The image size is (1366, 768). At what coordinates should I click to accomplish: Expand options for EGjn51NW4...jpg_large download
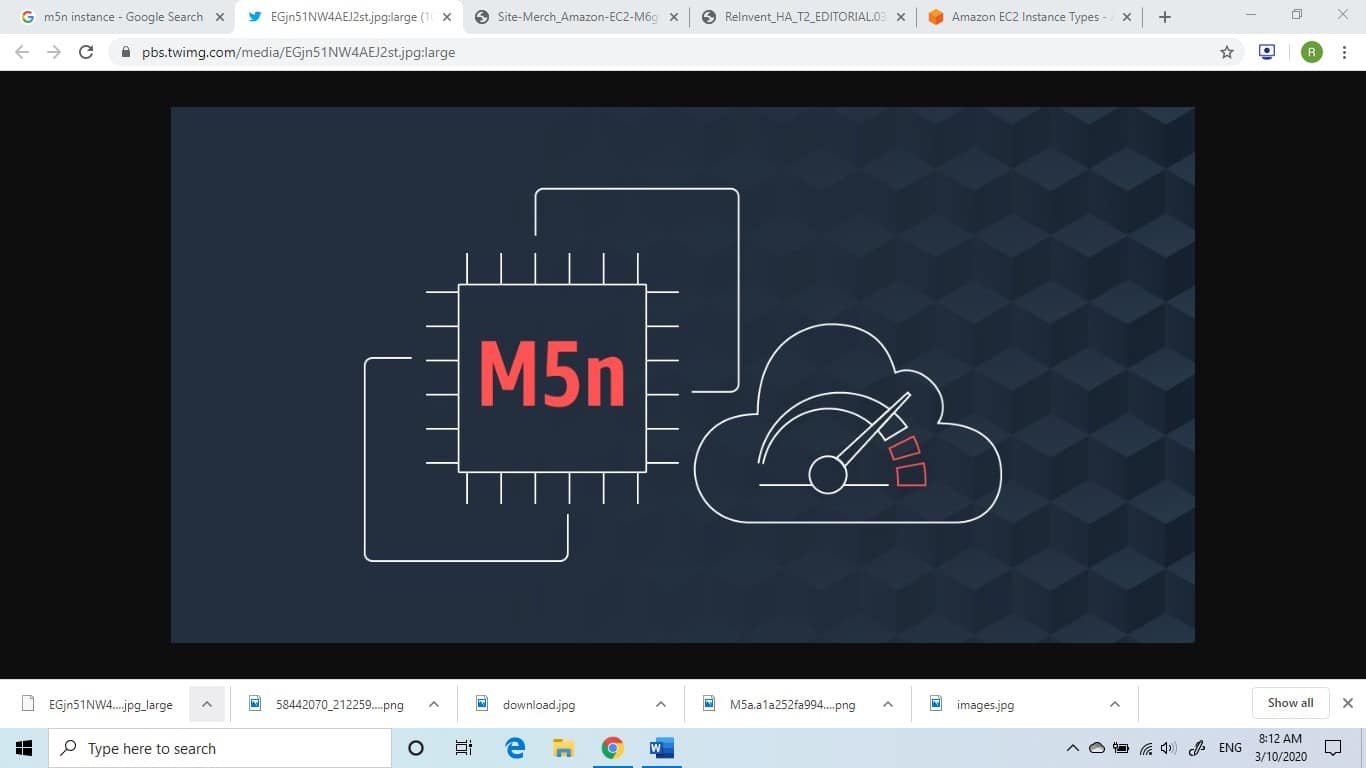[206, 704]
